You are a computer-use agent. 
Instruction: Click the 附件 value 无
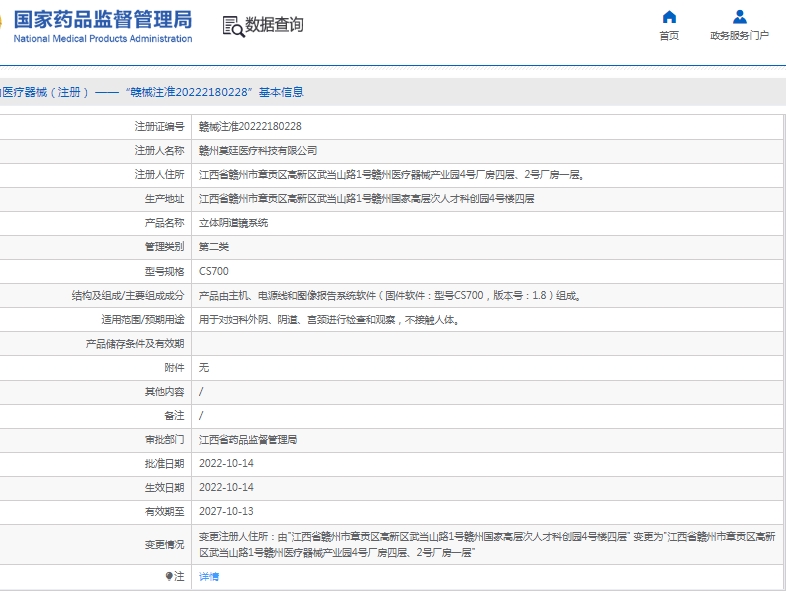tap(204, 367)
